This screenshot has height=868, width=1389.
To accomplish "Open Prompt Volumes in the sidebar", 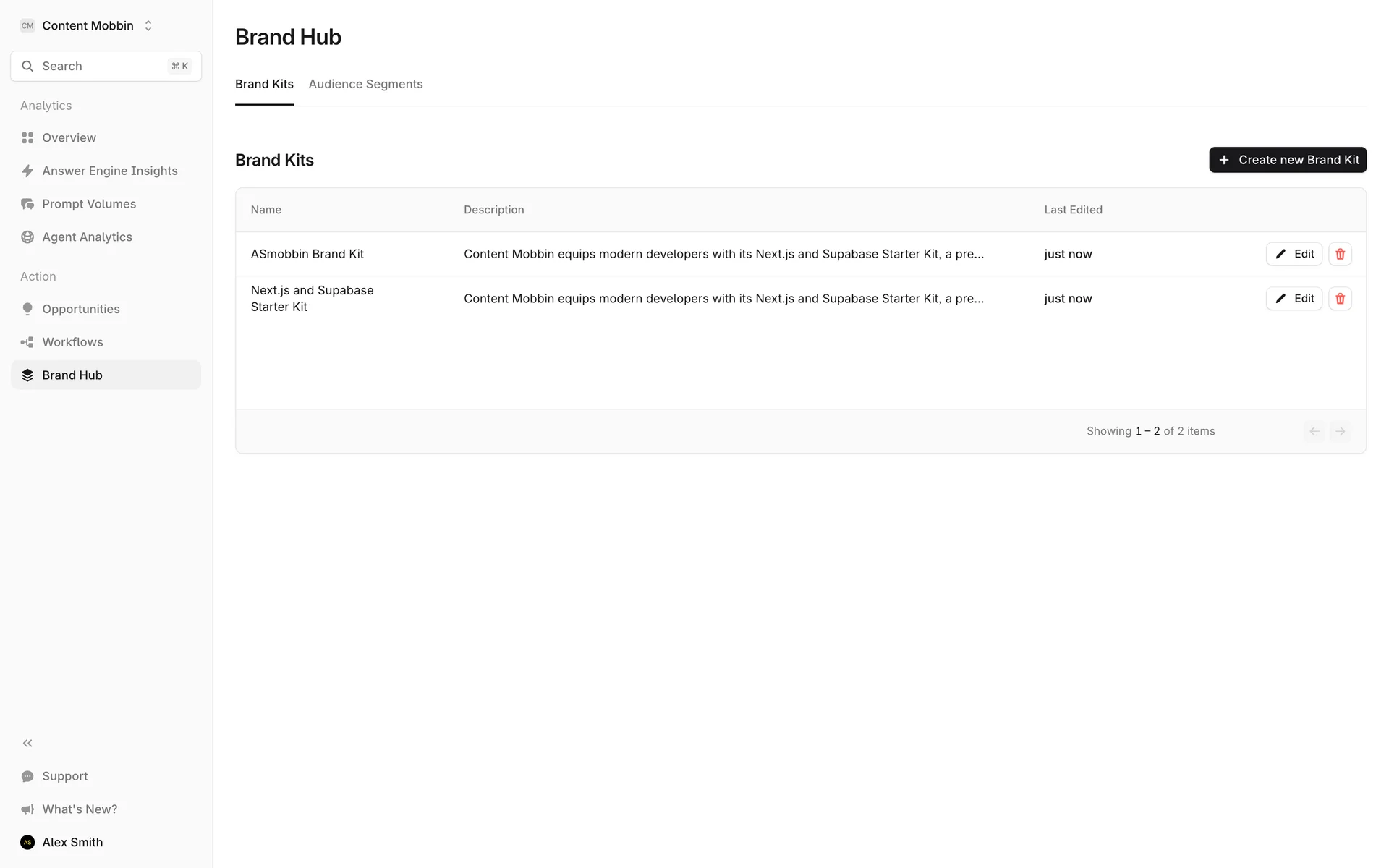I will click(88, 204).
